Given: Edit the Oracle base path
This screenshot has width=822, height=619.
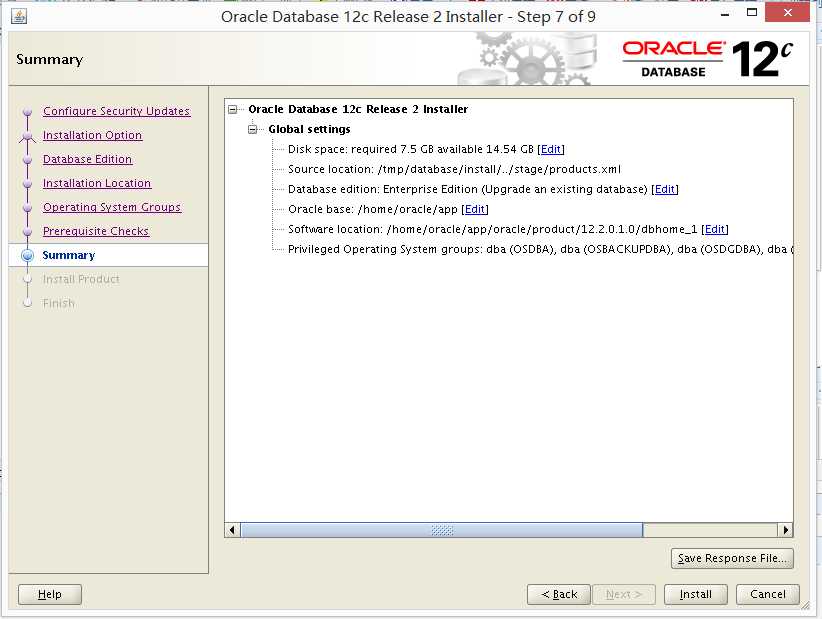Looking at the screenshot, I should 475,209.
